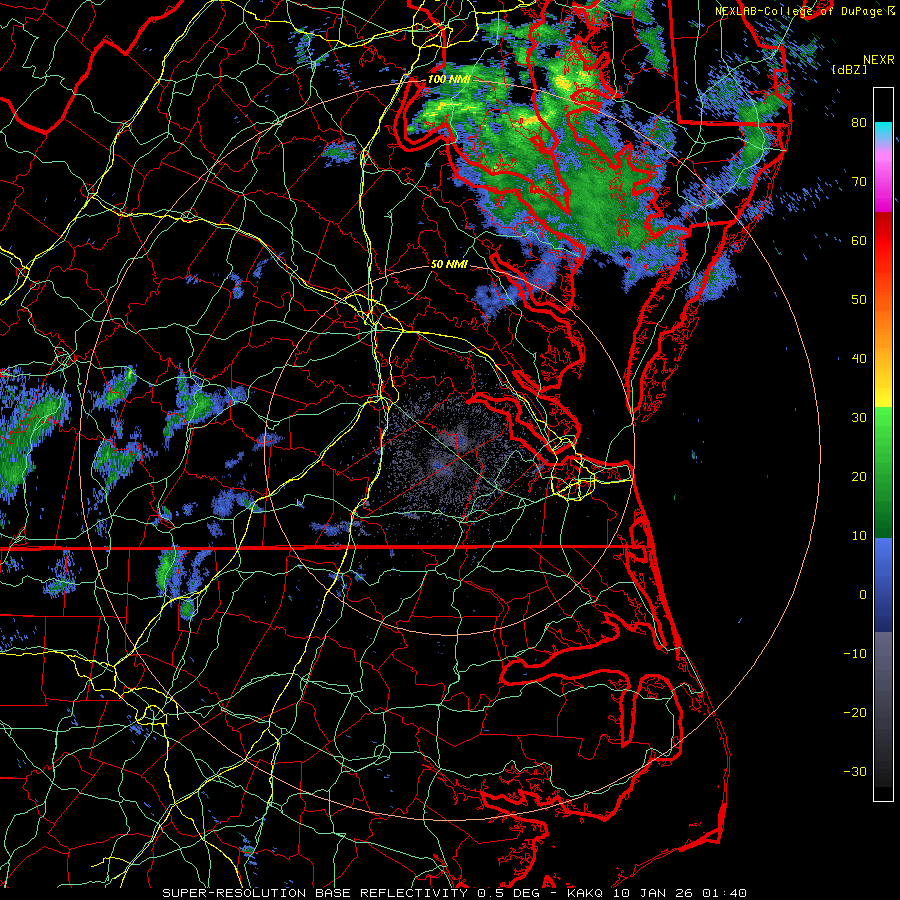The image size is (900, 900).
Task: Click the "10 JAN 26" date in the caption
Action: click(654, 893)
